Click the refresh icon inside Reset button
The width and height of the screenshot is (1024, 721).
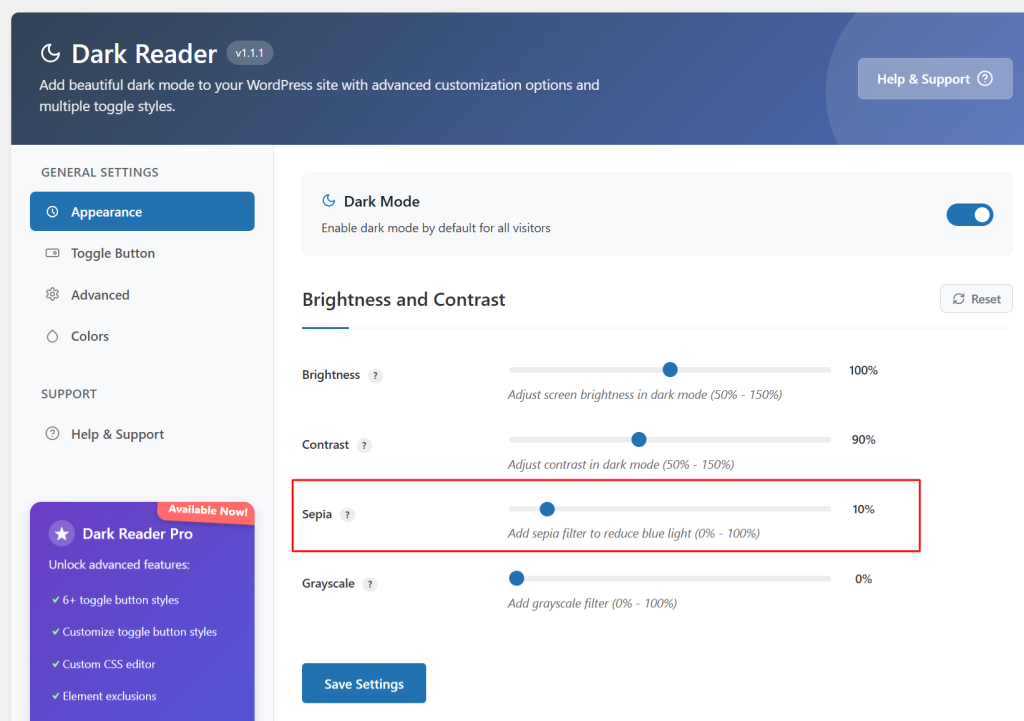click(x=958, y=298)
